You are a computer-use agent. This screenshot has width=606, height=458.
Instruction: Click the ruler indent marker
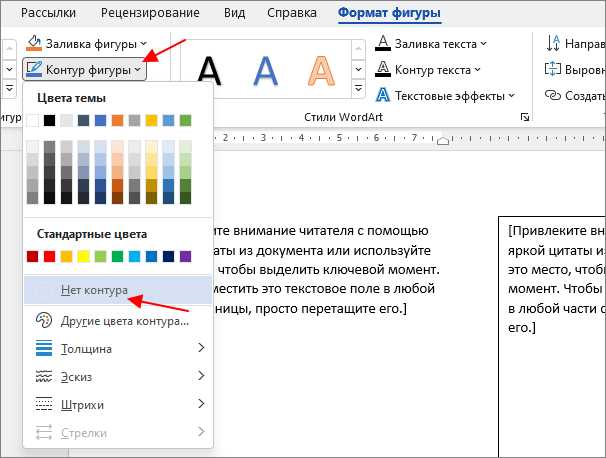coord(443,141)
